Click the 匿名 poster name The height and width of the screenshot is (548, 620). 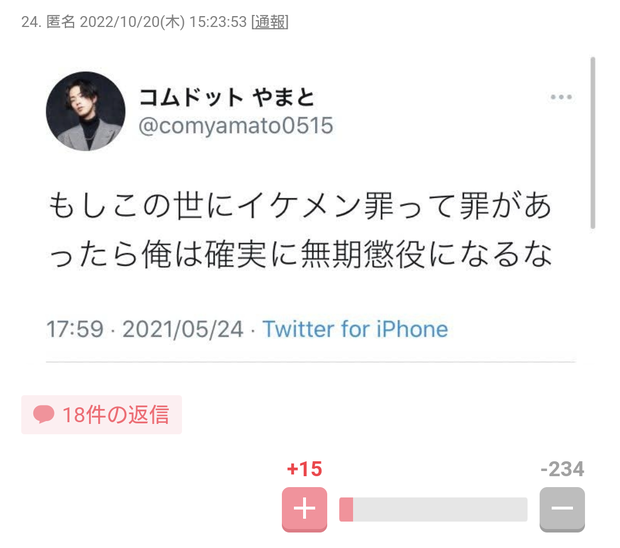pos(60,22)
